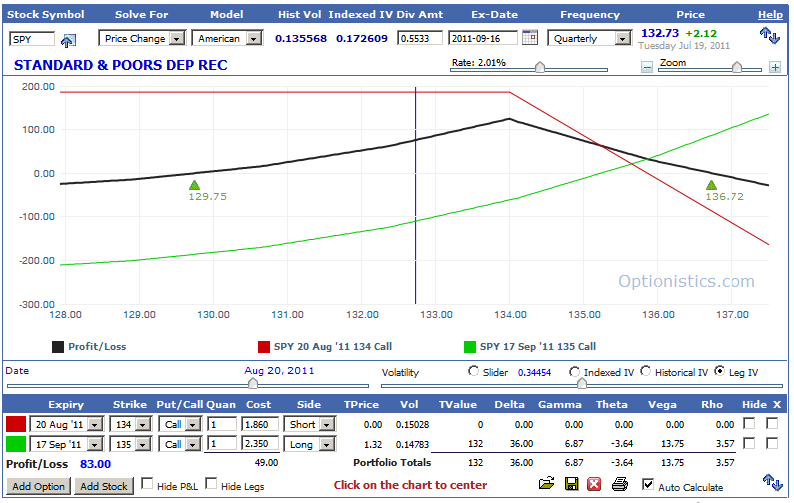Click the SPY stock symbol field
The width and height of the screenshot is (794, 503).
[x=32, y=39]
